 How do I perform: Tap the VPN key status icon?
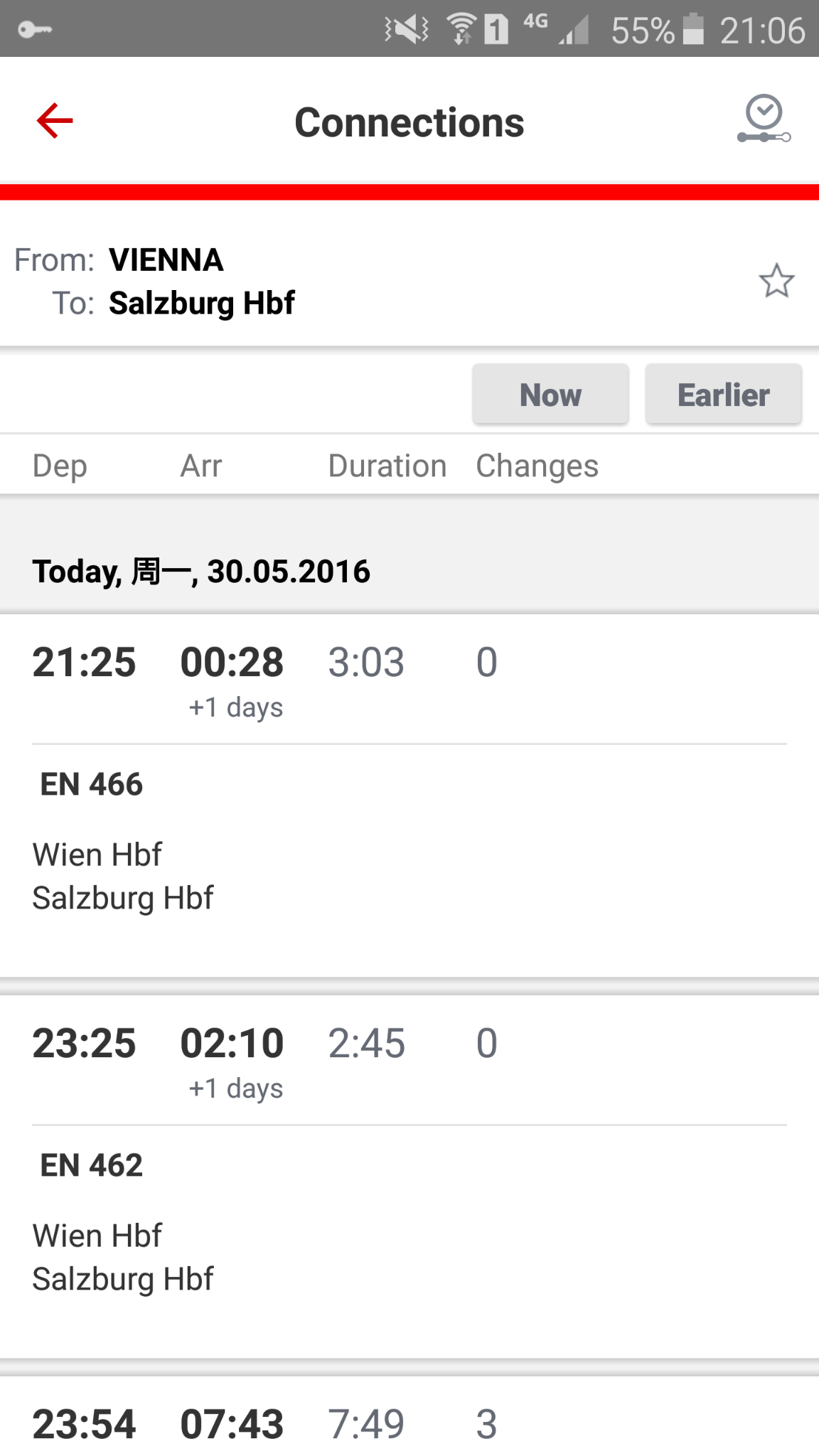(x=35, y=30)
